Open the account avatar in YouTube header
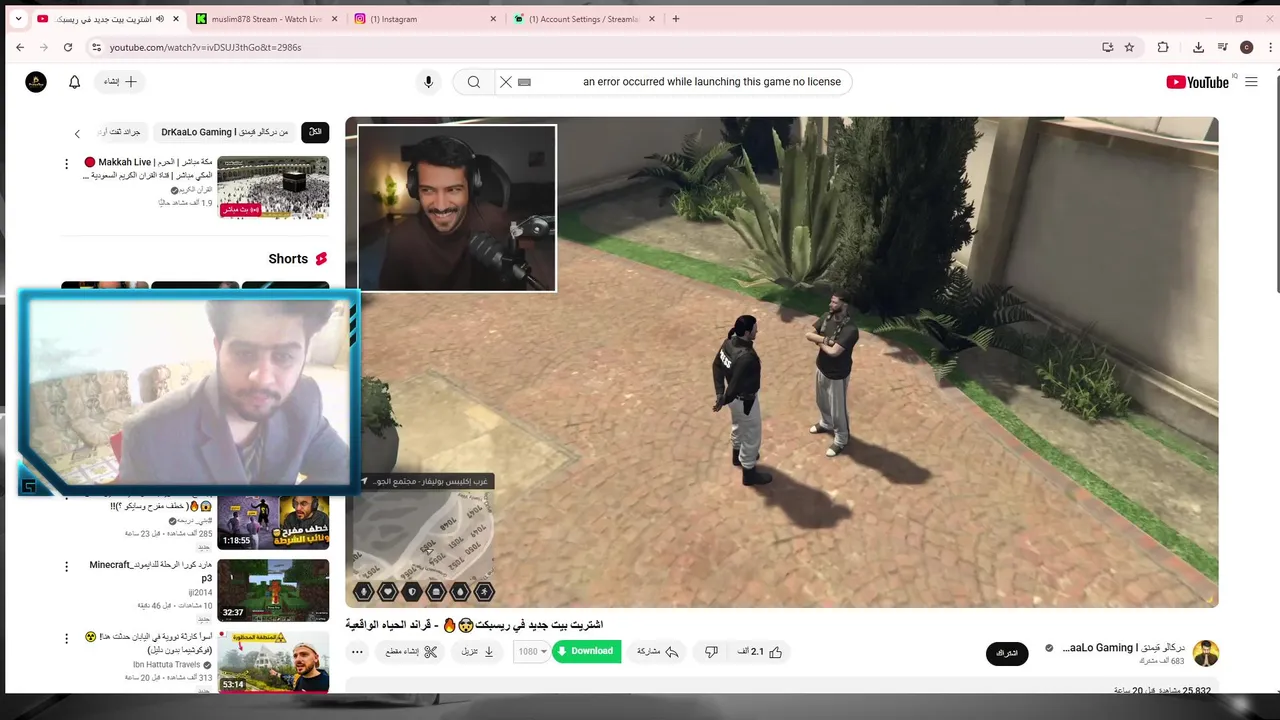 pyautogui.click(x=36, y=82)
